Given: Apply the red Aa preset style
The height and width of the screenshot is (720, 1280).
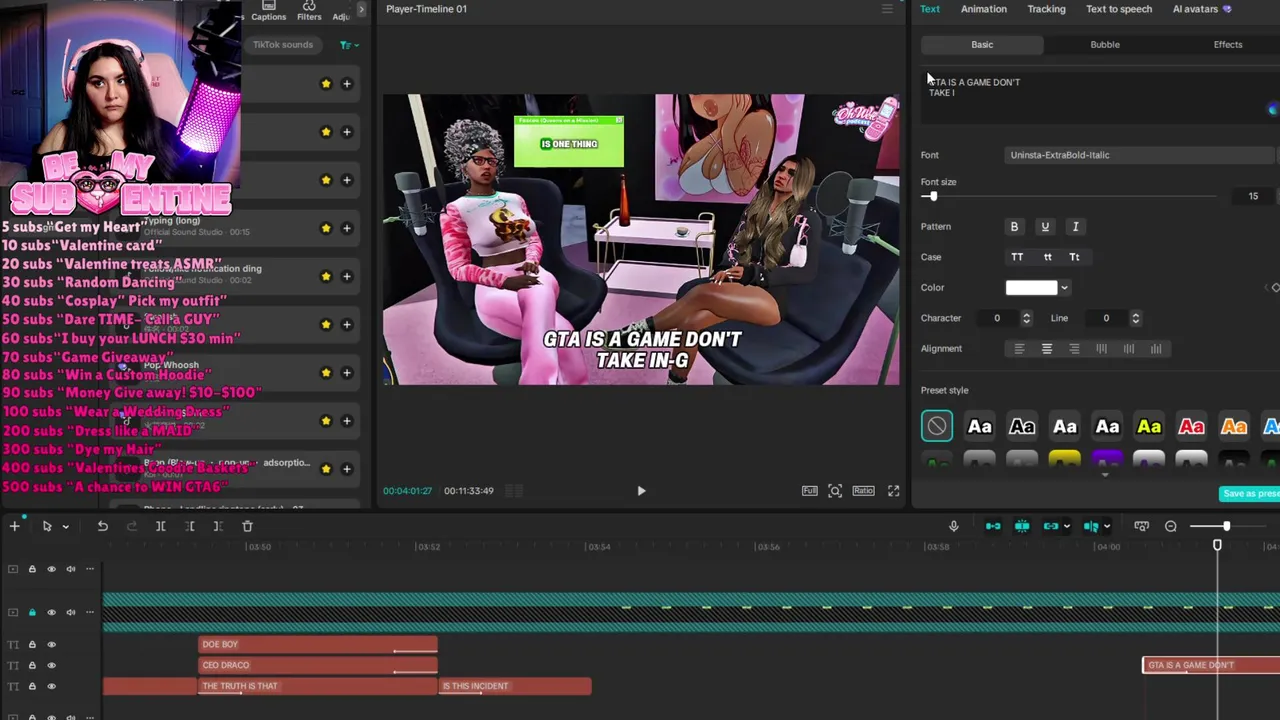Looking at the screenshot, I should pyautogui.click(x=1191, y=427).
